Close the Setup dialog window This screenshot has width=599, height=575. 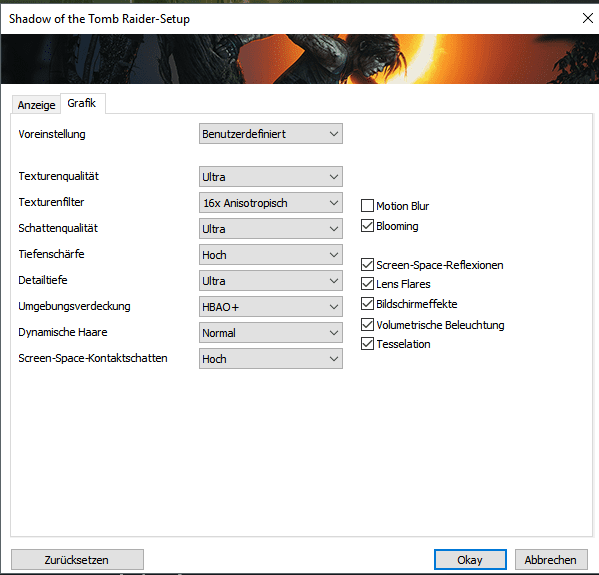[x=588, y=18]
